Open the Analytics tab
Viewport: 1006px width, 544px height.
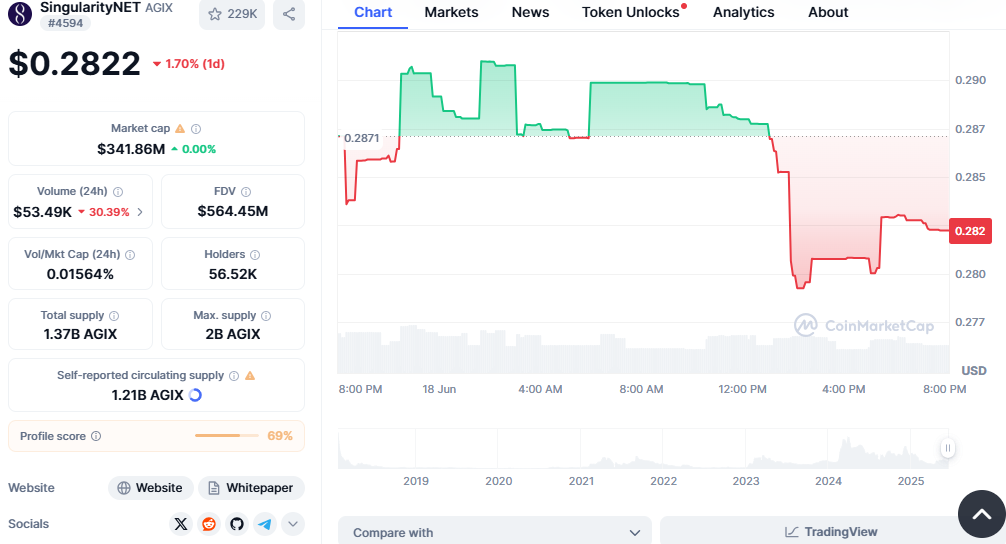744,12
